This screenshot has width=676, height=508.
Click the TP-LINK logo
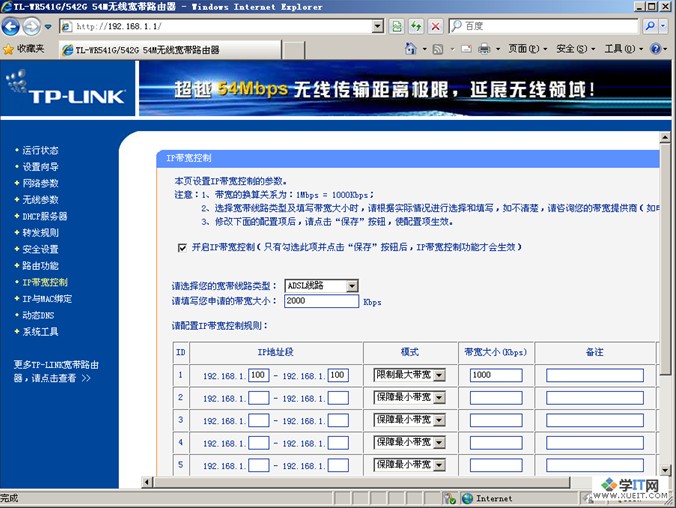67,89
